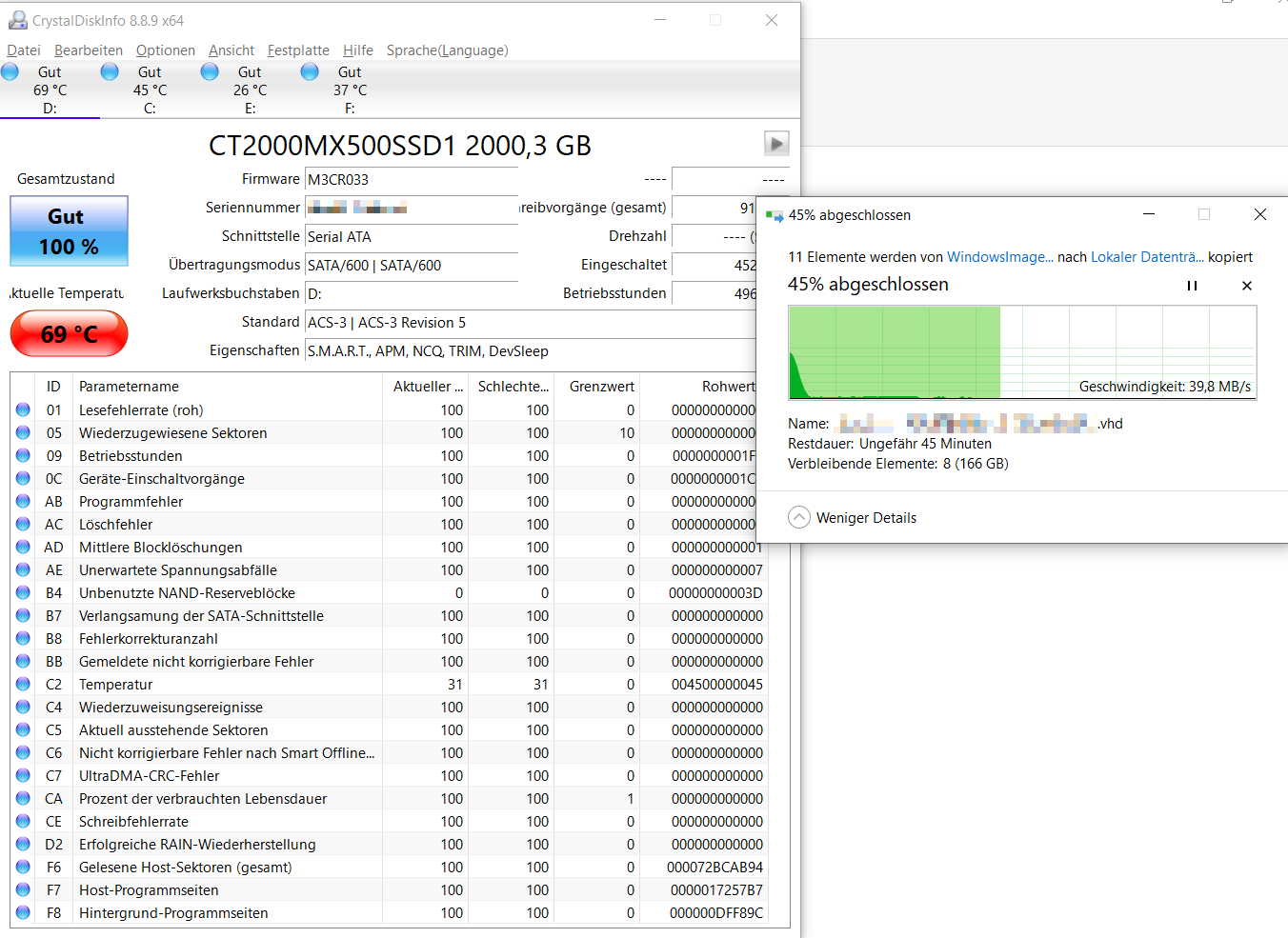Screen dimensions: 1288x938
Task: Click the Eigenschaften field with S.M.A.R.T.
Action: pos(531,350)
